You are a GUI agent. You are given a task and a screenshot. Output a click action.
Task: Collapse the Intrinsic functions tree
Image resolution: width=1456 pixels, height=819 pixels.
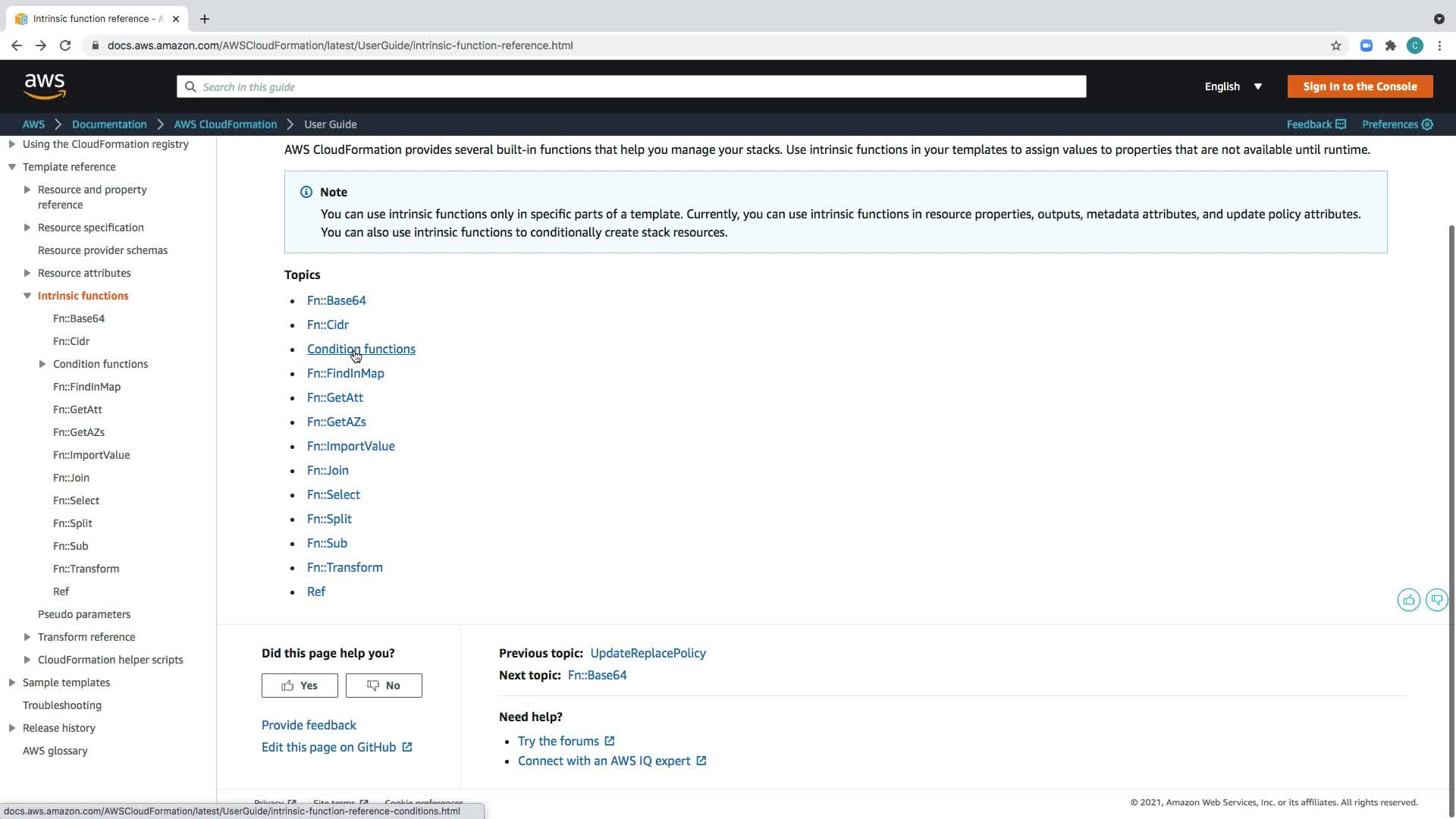pos(27,296)
